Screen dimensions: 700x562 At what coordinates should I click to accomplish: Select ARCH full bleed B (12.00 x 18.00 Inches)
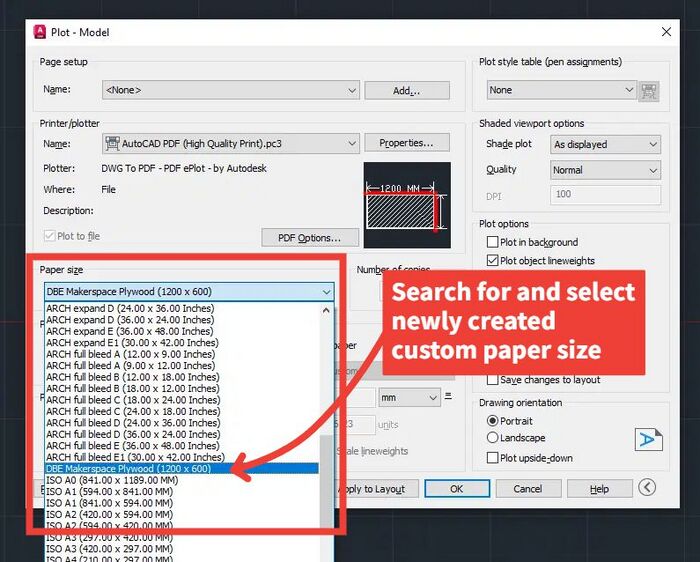click(182, 377)
